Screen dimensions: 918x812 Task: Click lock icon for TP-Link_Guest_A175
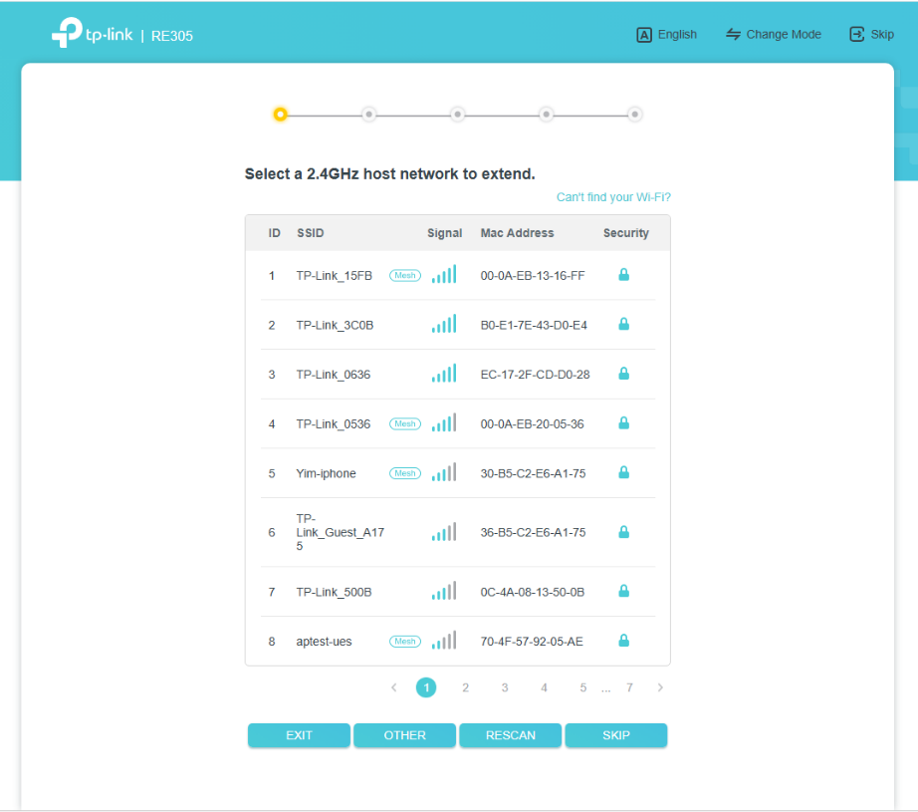pos(624,532)
